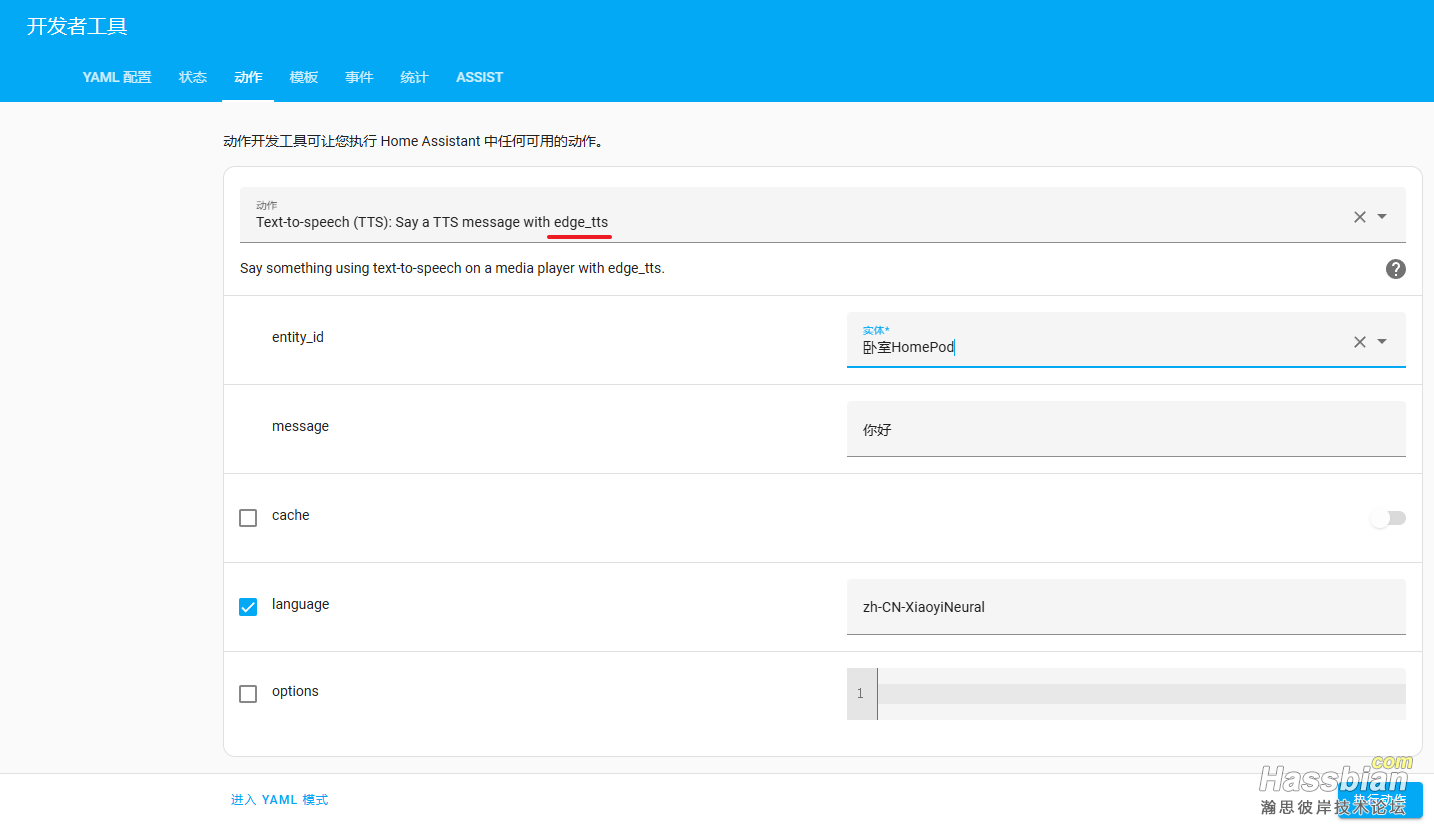Click the language label text
Image resolution: width=1434 pixels, height=825 pixels.
[300, 604]
